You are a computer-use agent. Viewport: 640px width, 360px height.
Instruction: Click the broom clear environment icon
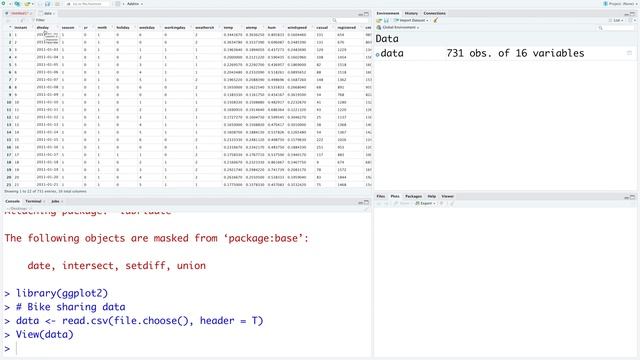[x=436, y=20]
